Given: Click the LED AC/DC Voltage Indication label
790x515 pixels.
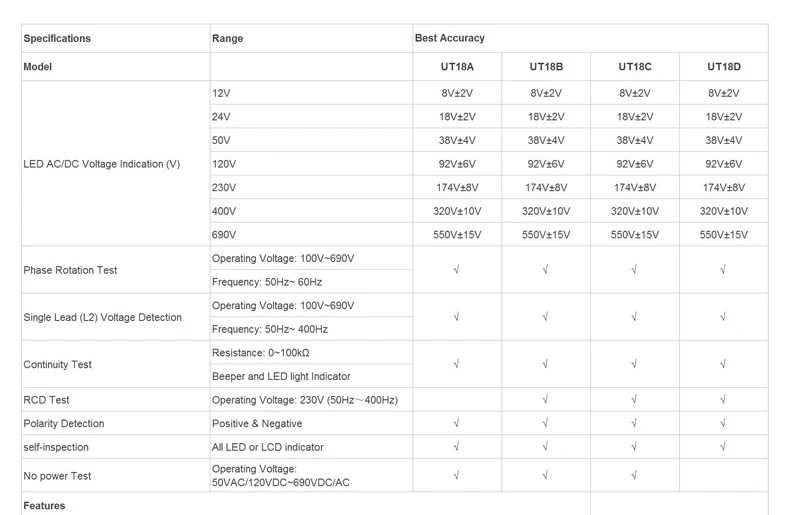Looking at the screenshot, I should click(102, 164).
